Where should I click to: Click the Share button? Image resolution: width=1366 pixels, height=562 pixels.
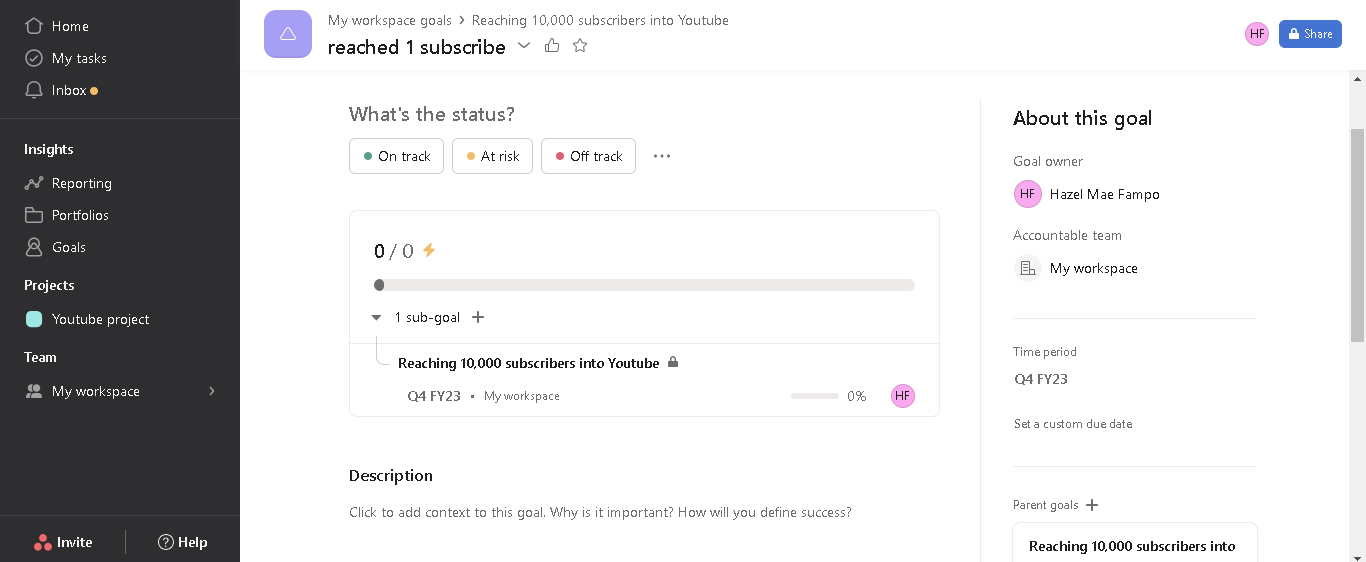(1310, 34)
